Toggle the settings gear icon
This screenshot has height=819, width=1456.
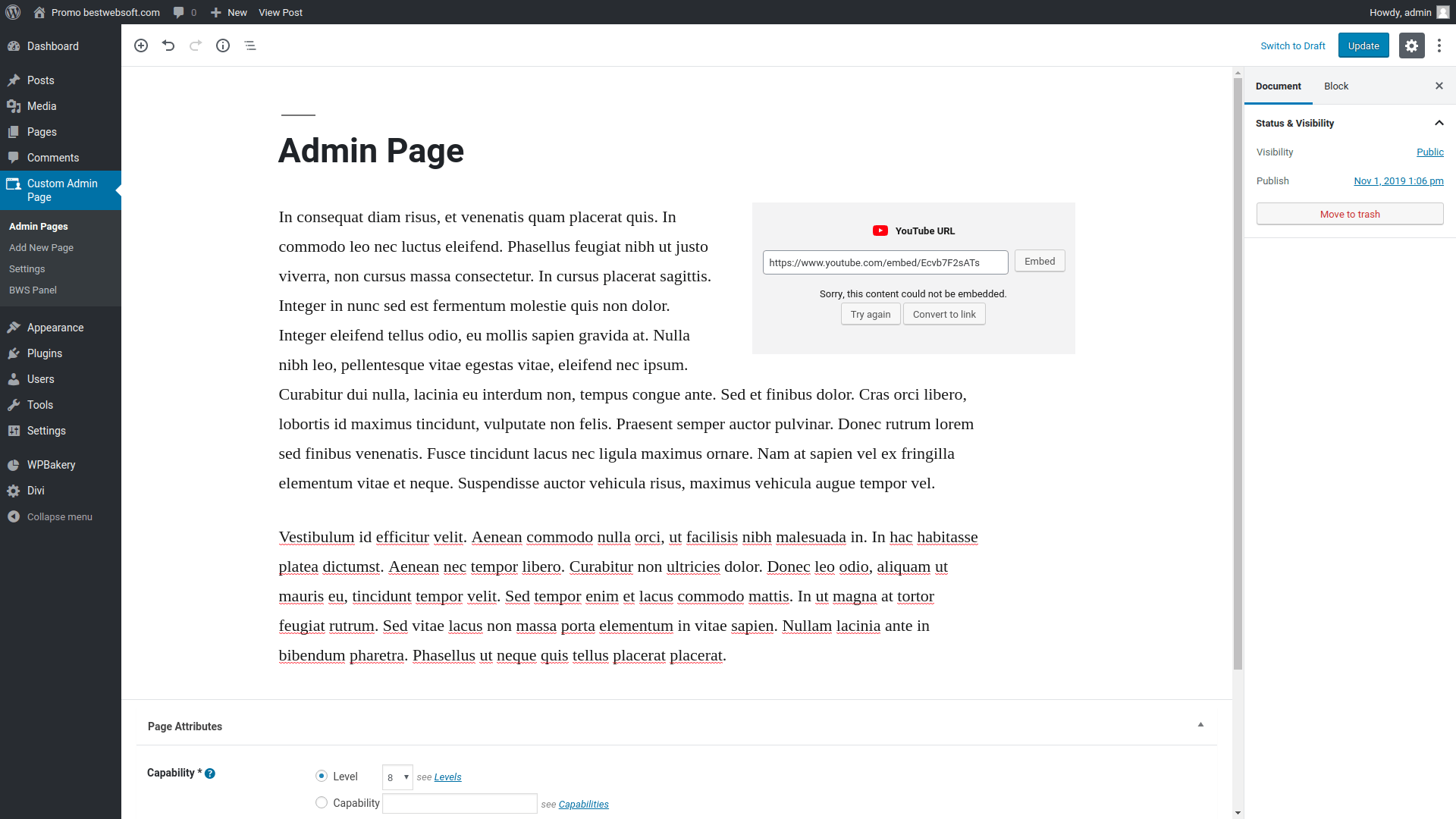[1411, 45]
